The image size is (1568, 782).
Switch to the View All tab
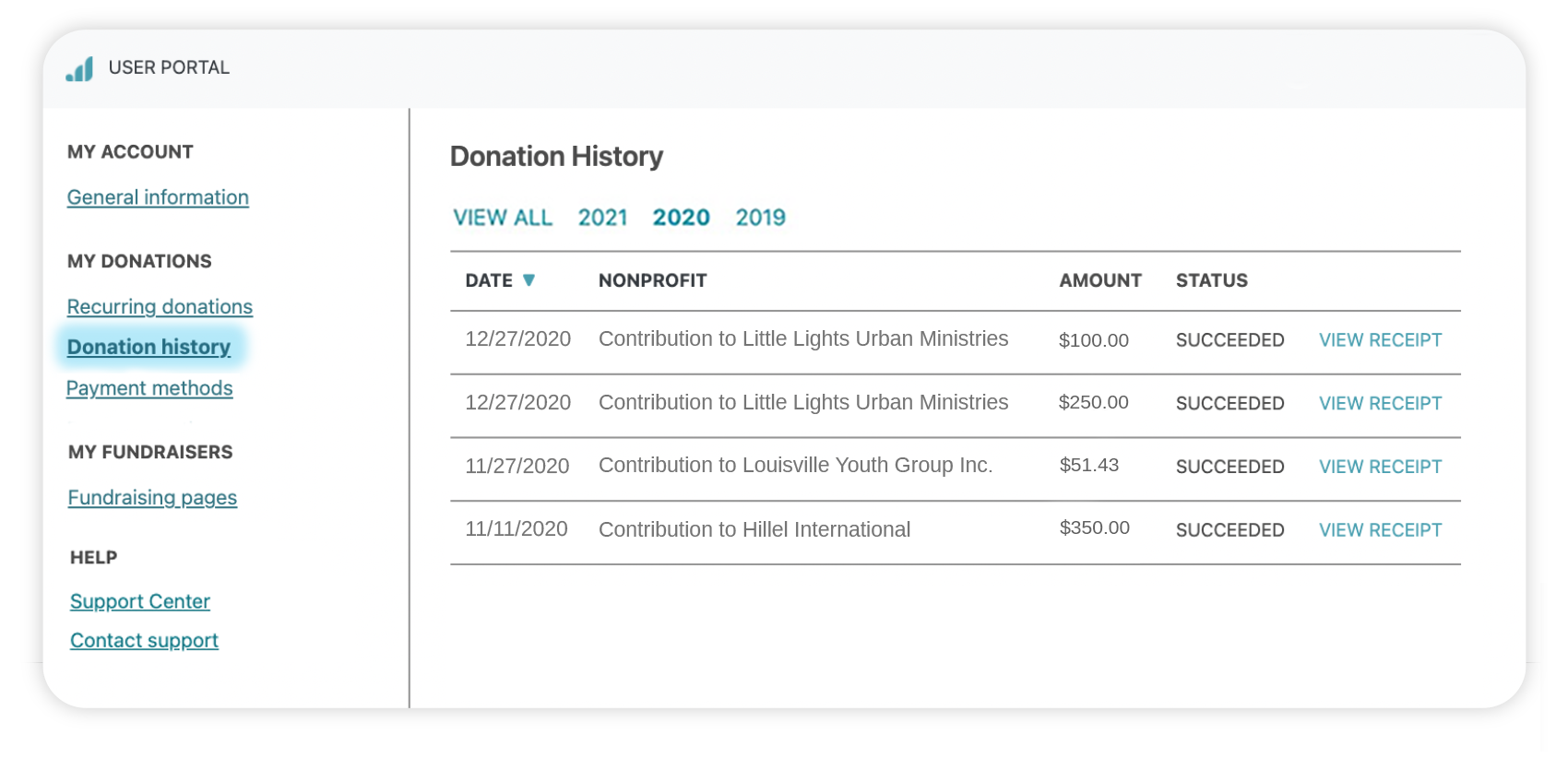[503, 218]
